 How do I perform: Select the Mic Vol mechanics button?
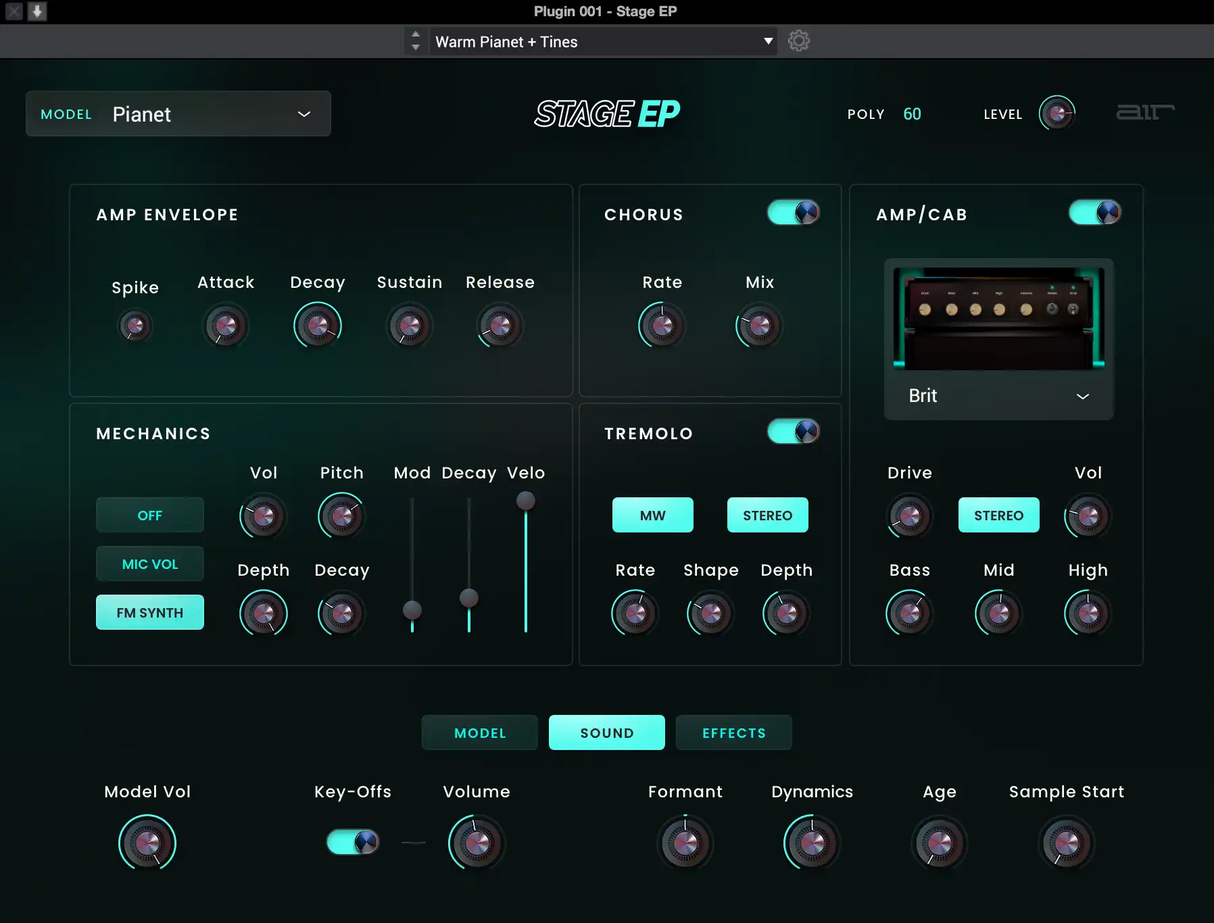click(150, 564)
